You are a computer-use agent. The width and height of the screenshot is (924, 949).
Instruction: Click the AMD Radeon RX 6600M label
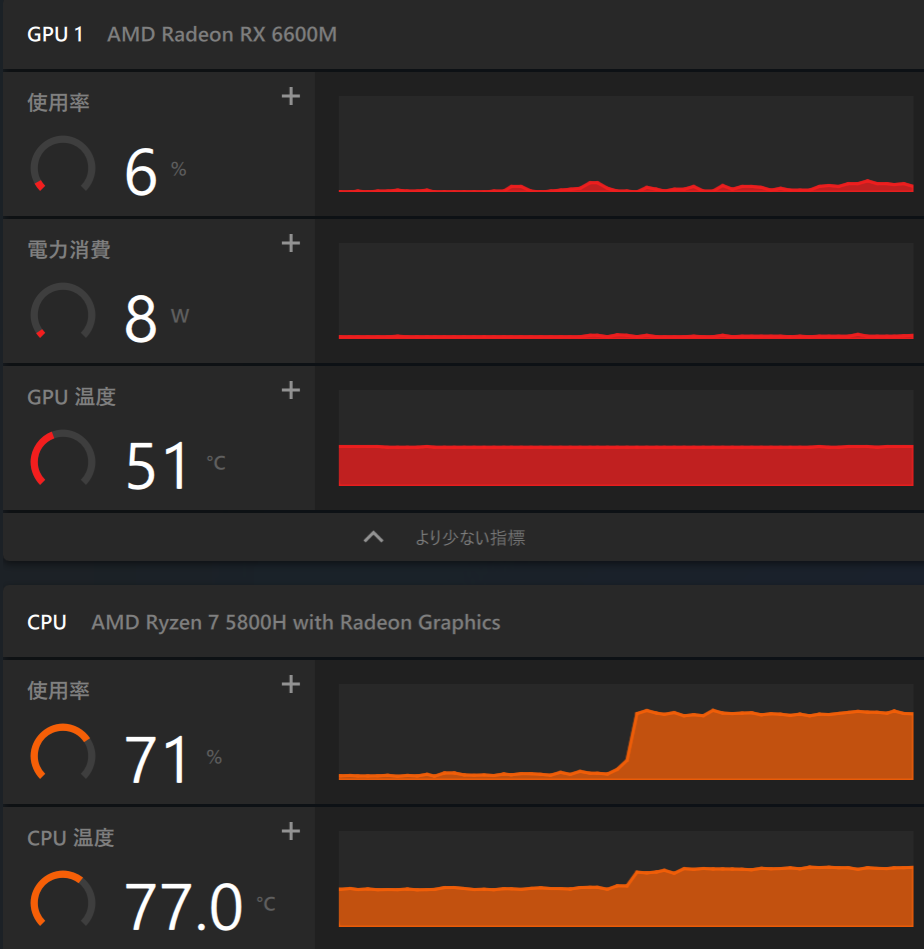coord(220,34)
